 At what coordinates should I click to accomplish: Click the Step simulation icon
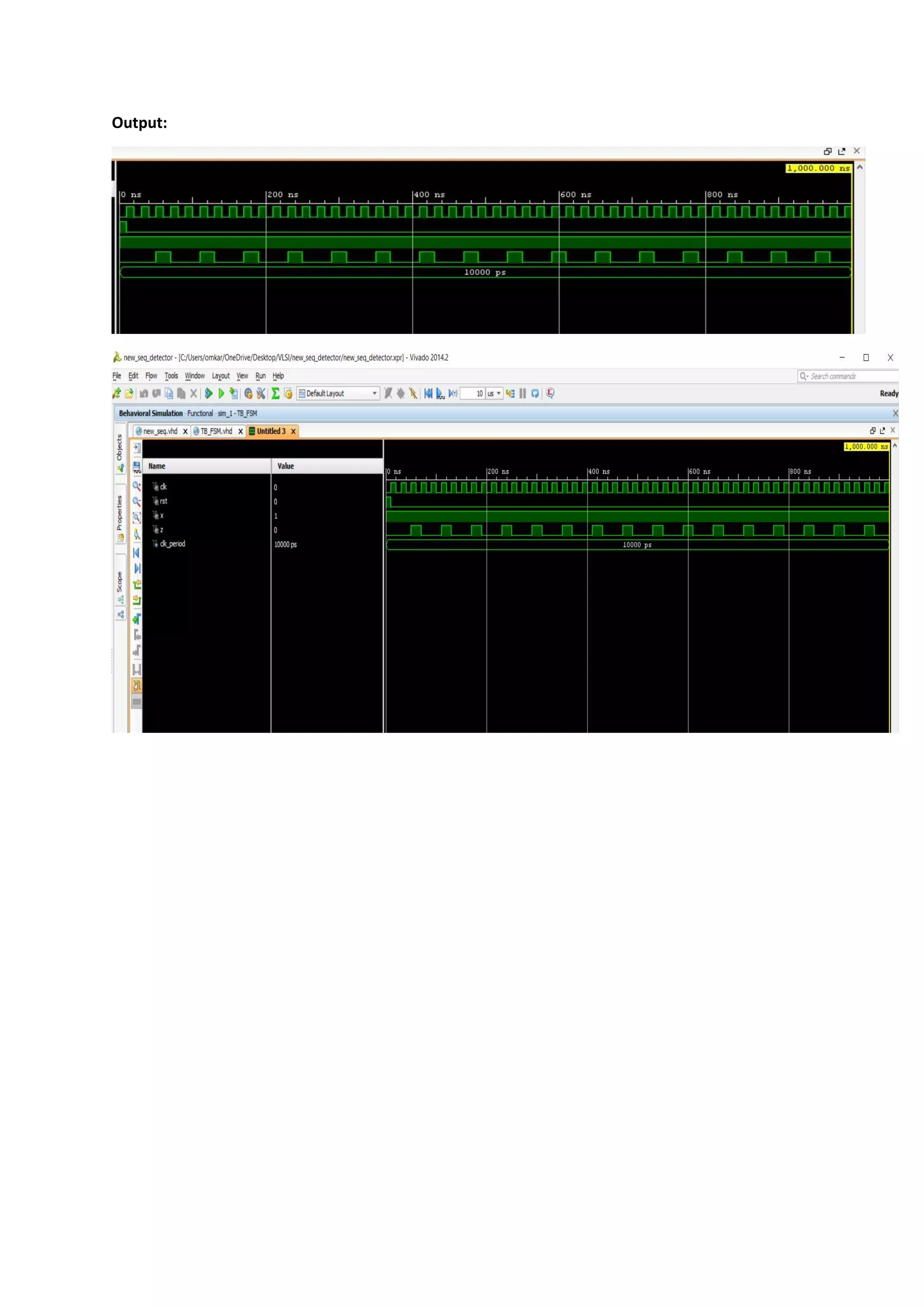(x=510, y=394)
